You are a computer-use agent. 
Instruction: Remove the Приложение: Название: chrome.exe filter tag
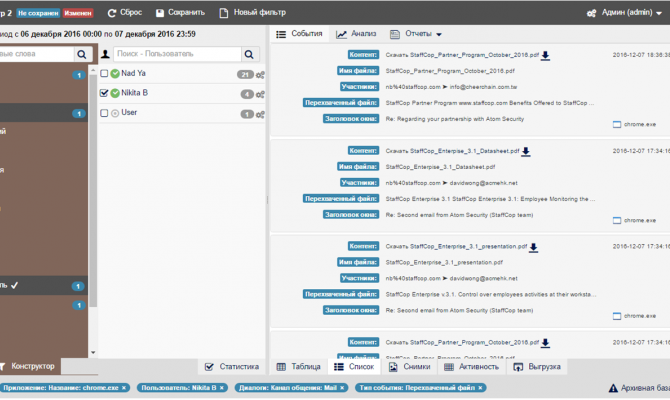click(124, 388)
